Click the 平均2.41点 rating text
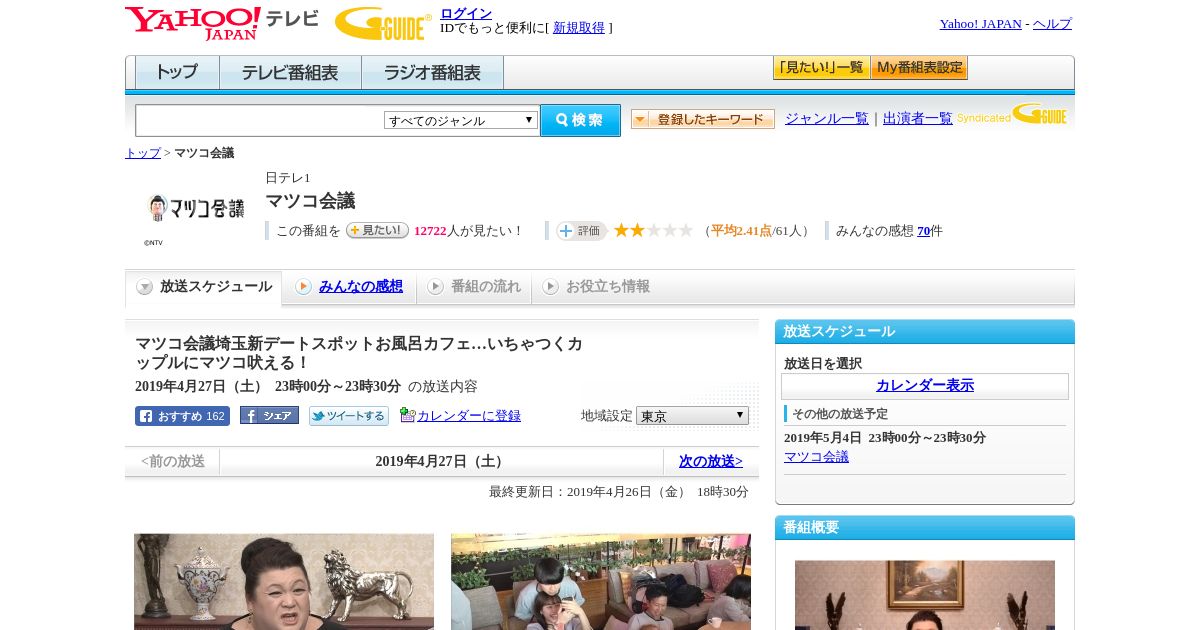 (741, 231)
